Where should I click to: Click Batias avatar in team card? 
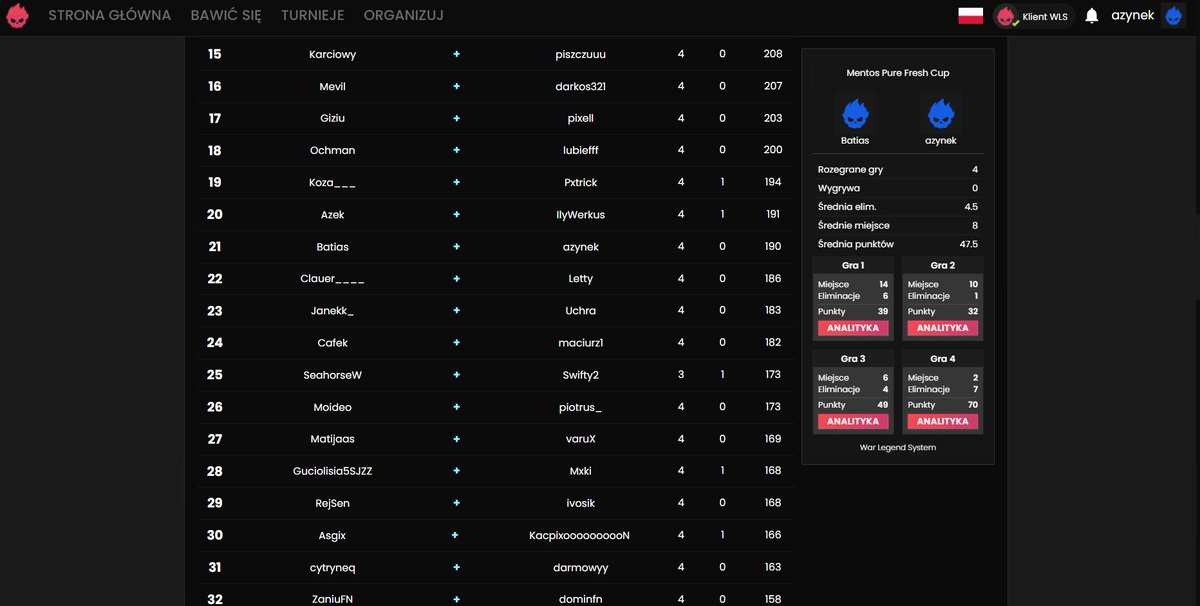click(855, 114)
